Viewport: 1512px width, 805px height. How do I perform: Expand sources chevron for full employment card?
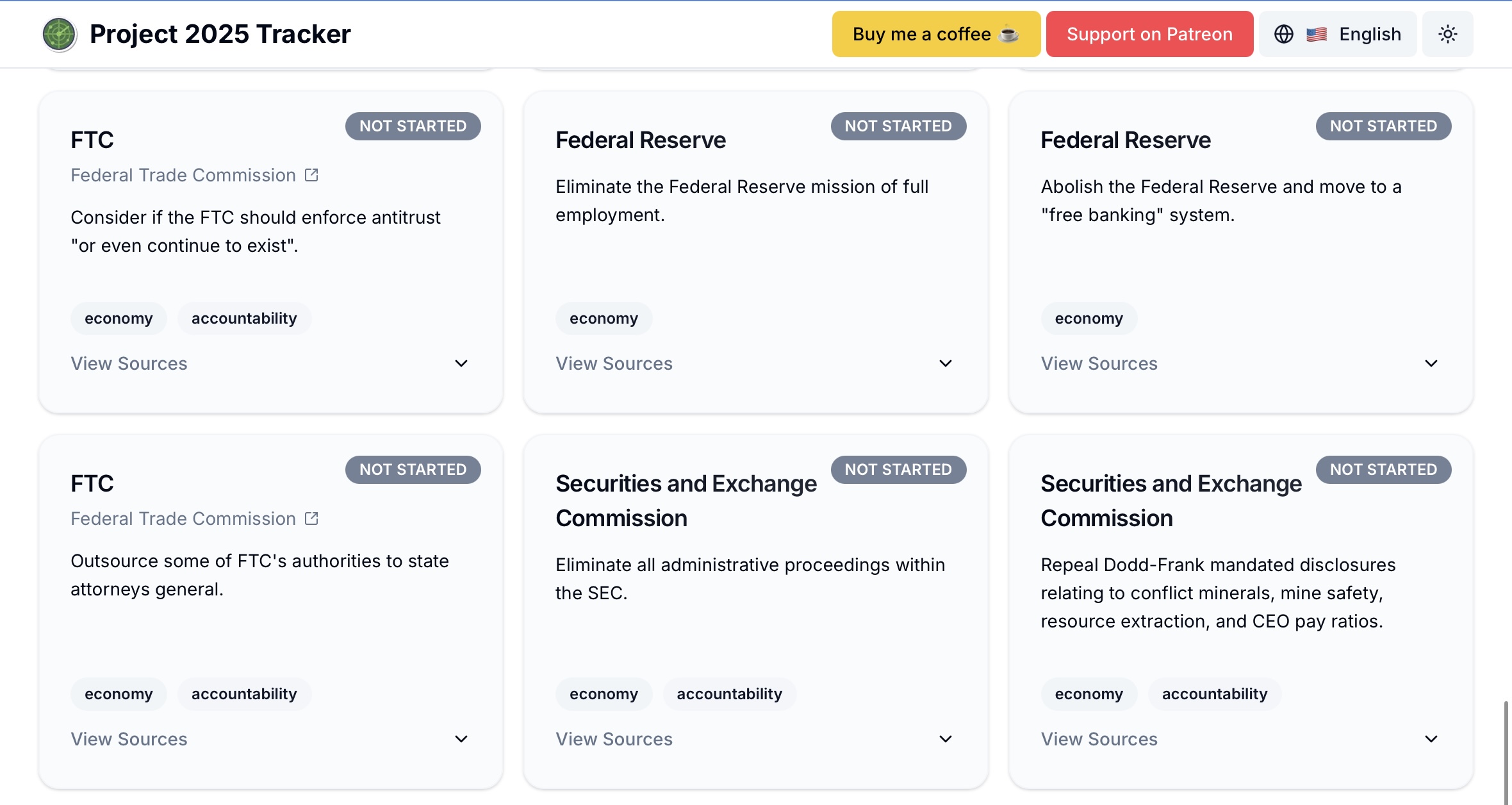coord(945,363)
